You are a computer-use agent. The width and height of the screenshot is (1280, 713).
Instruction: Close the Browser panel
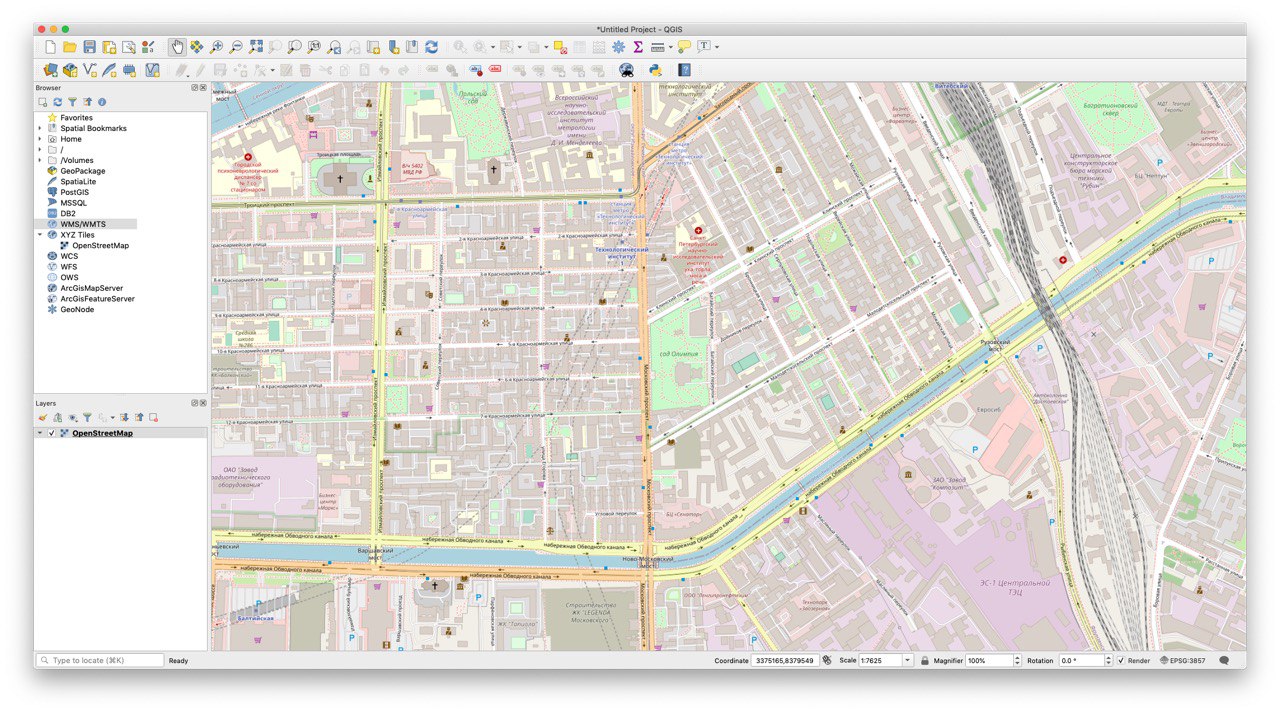[x=203, y=88]
